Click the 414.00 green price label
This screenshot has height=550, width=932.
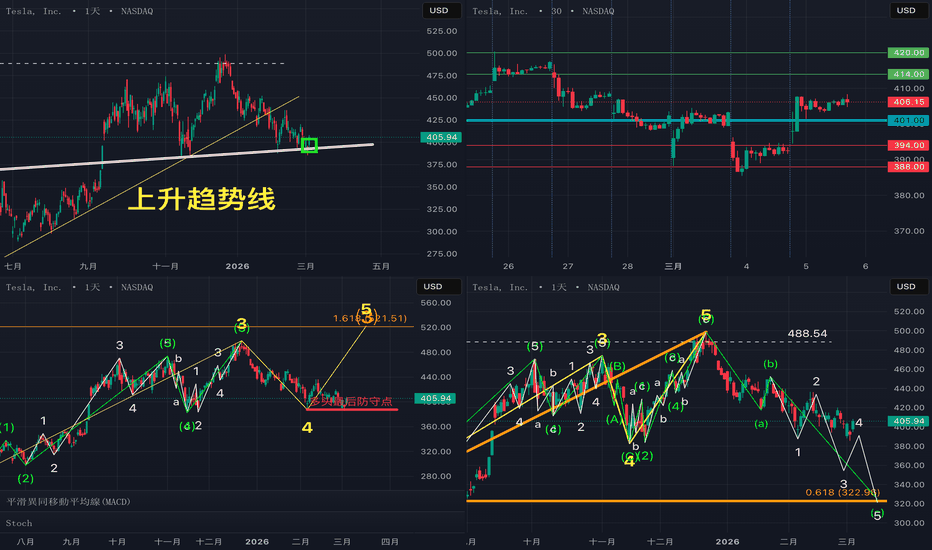(x=908, y=74)
